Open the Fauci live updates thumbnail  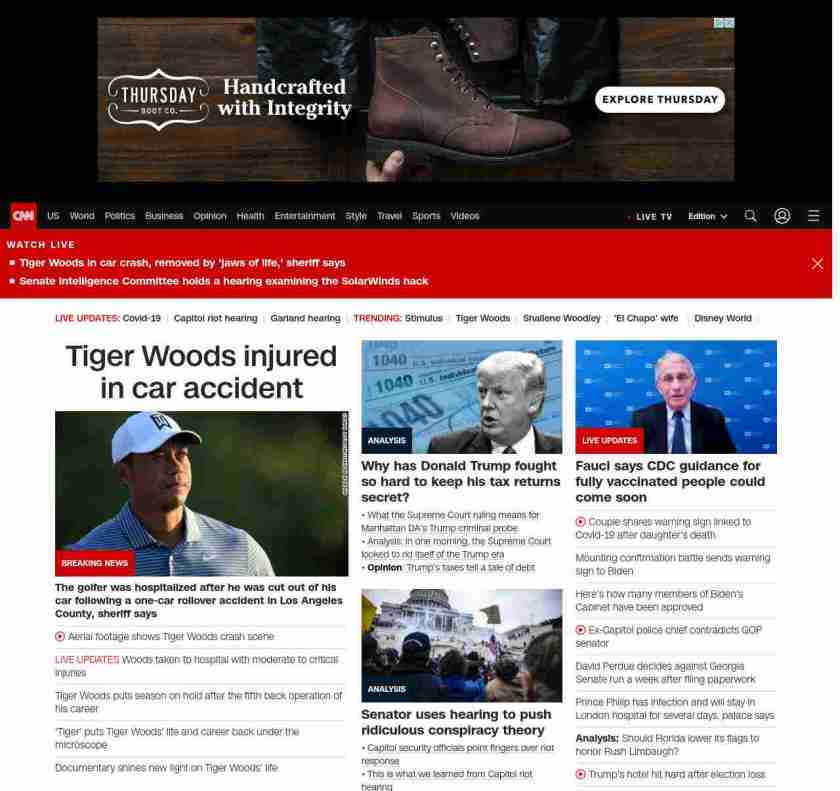pos(675,397)
